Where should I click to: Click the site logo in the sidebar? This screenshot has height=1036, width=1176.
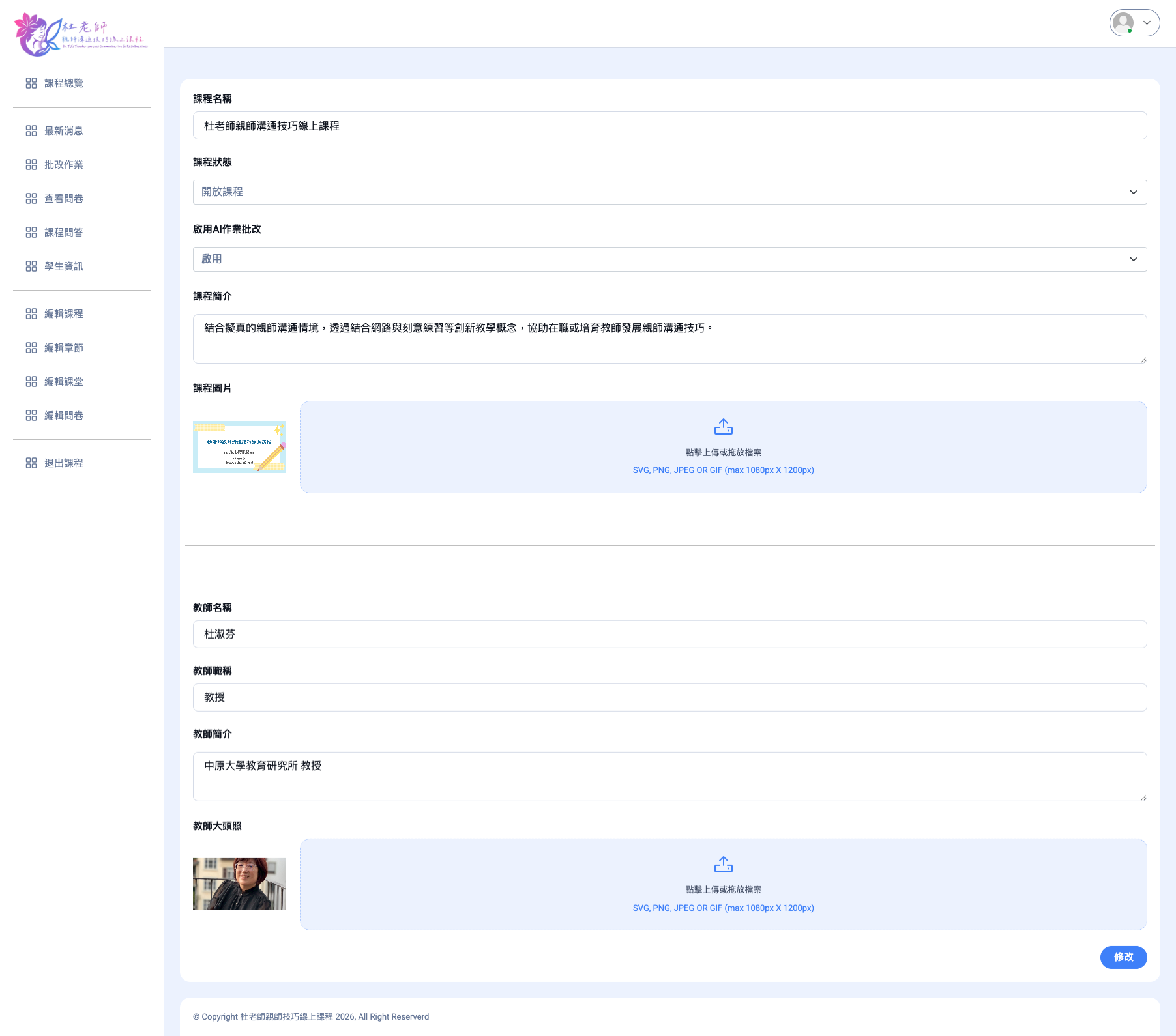(81, 34)
